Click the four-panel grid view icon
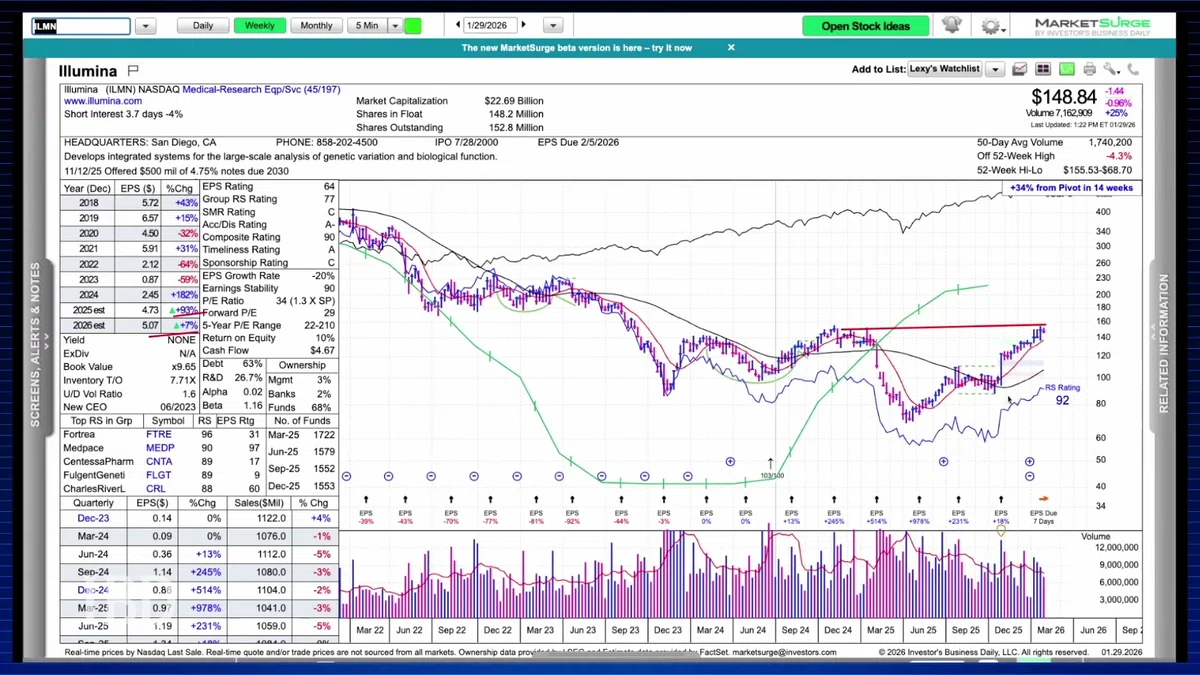 point(1043,70)
